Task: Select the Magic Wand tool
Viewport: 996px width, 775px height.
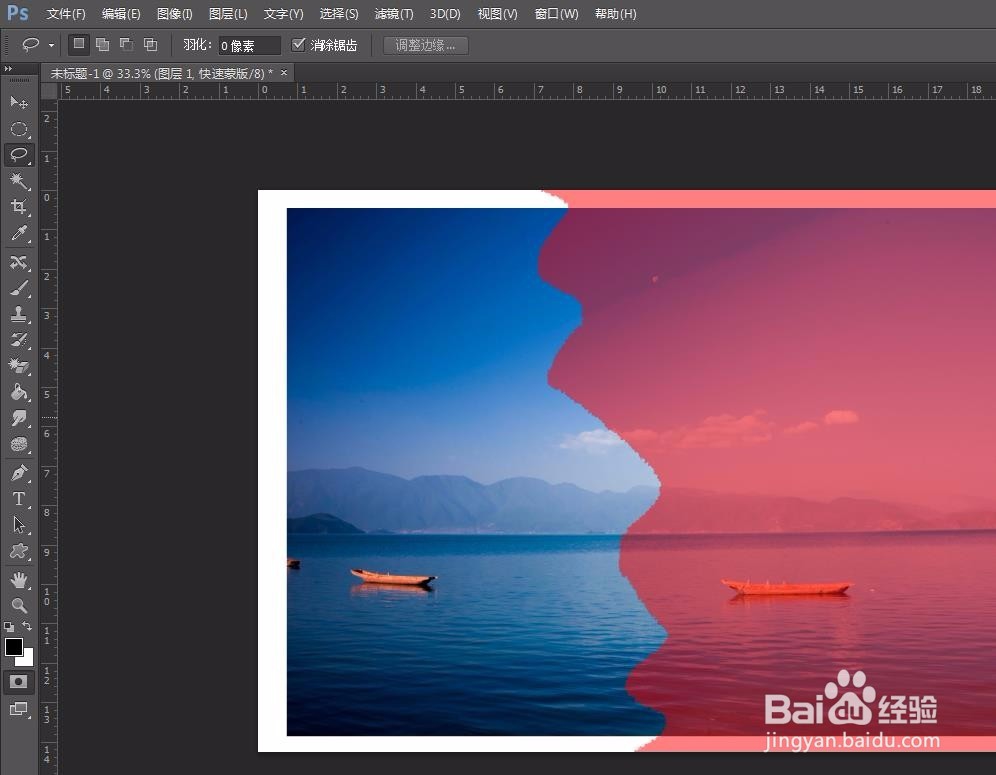Action: pos(19,181)
